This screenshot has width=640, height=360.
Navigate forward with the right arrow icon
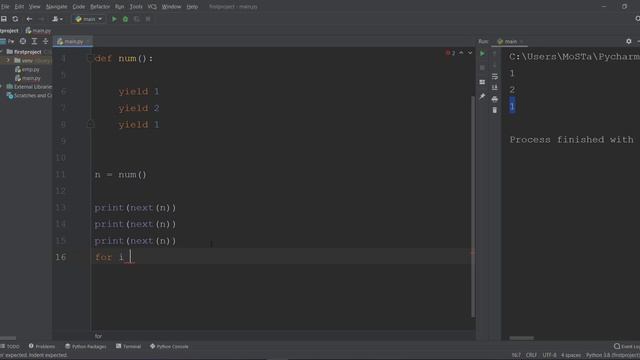[x=41, y=19]
